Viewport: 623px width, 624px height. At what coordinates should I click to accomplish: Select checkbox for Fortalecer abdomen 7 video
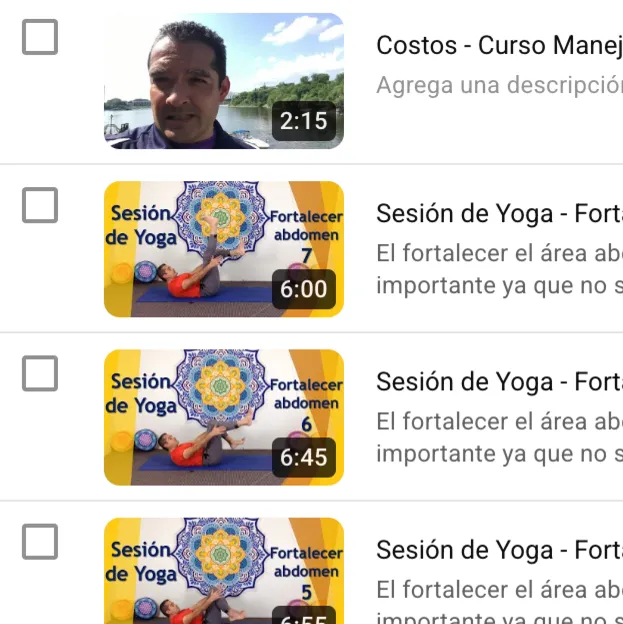tap(40, 205)
